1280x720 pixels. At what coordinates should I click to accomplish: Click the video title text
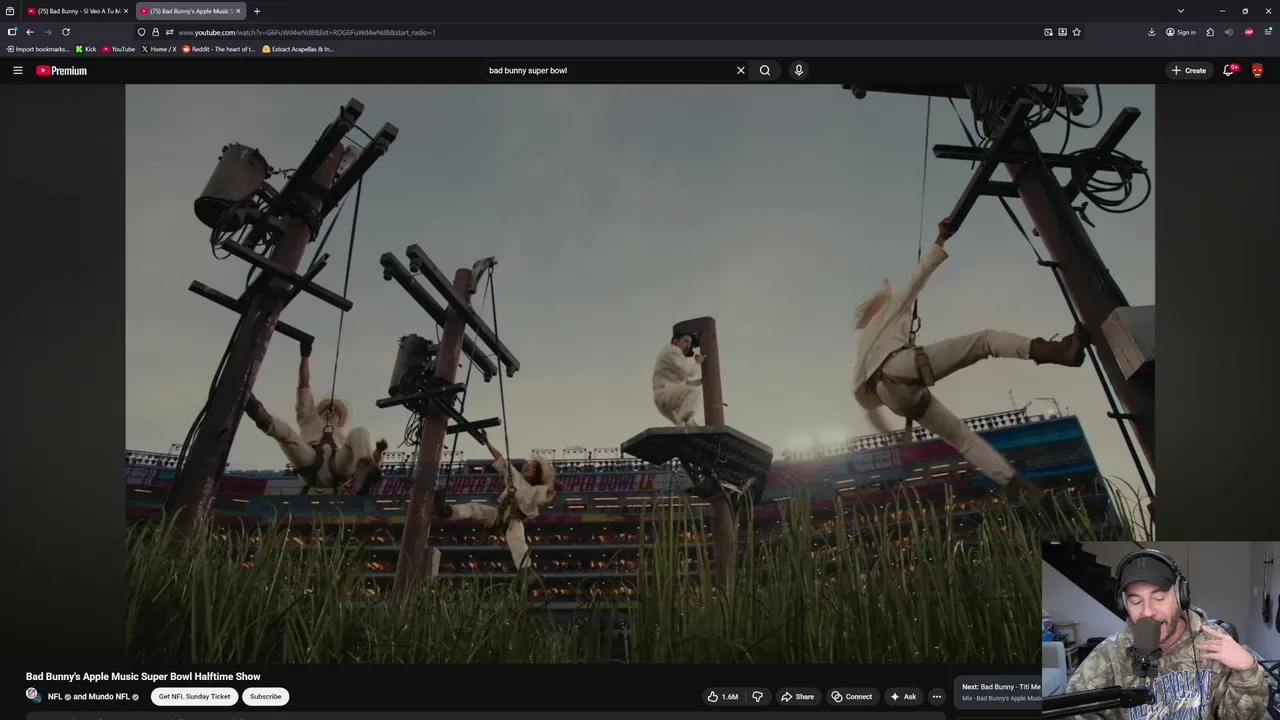pyautogui.click(x=143, y=676)
